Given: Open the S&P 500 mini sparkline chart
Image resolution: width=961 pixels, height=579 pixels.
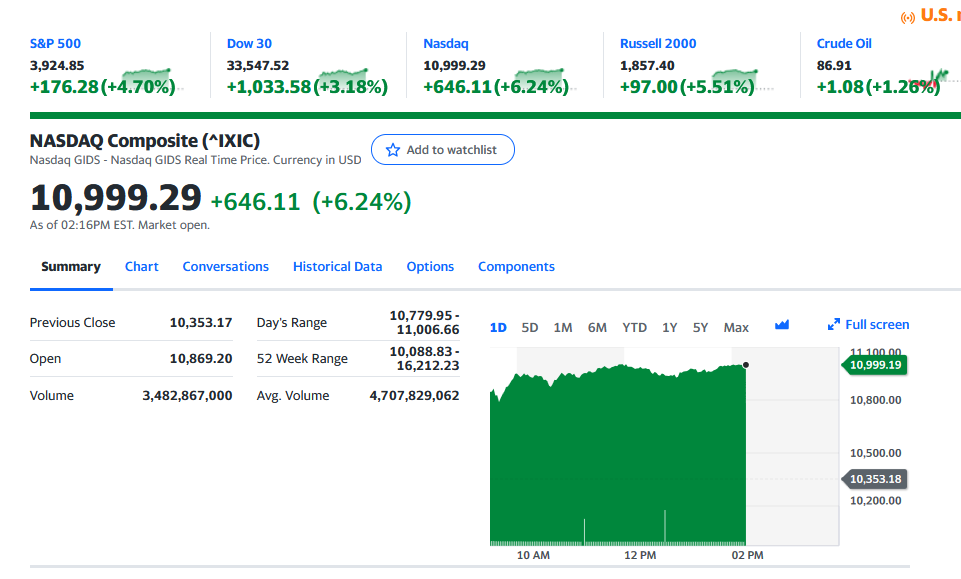Looking at the screenshot, I should 148,80.
